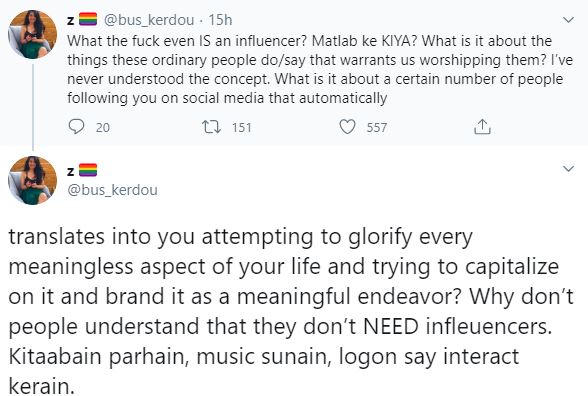588x396 pixels.
Task: Like the tweet with the heart icon
Action: (347, 127)
